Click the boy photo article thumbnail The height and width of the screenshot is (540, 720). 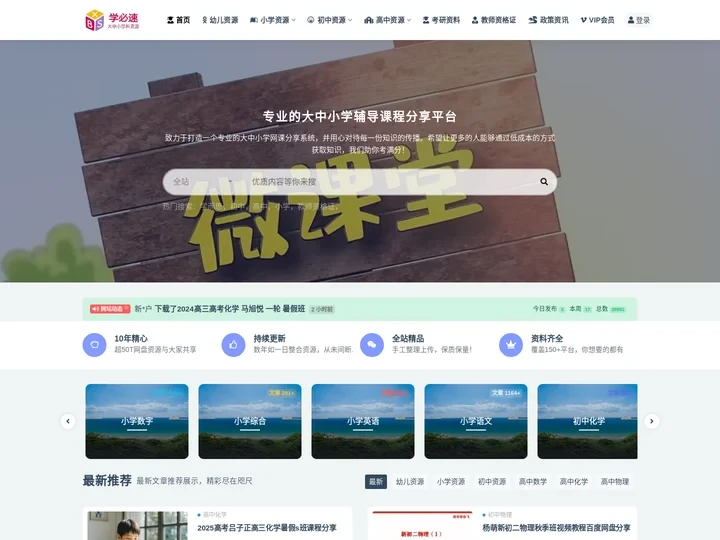pos(137,526)
